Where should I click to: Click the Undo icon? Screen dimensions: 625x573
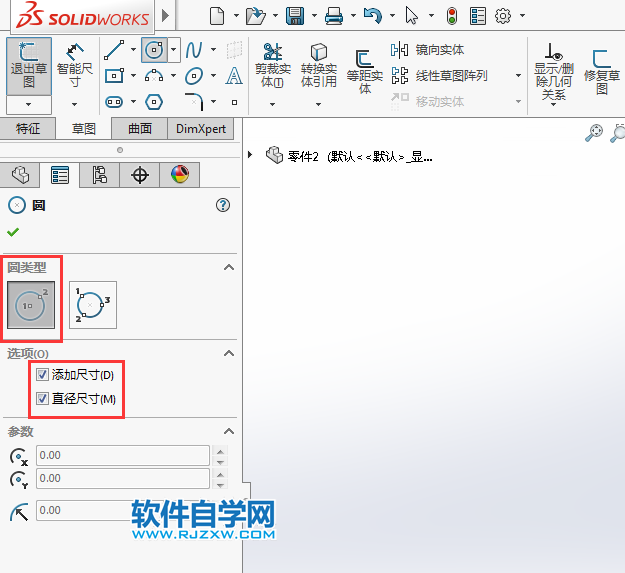click(x=373, y=16)
